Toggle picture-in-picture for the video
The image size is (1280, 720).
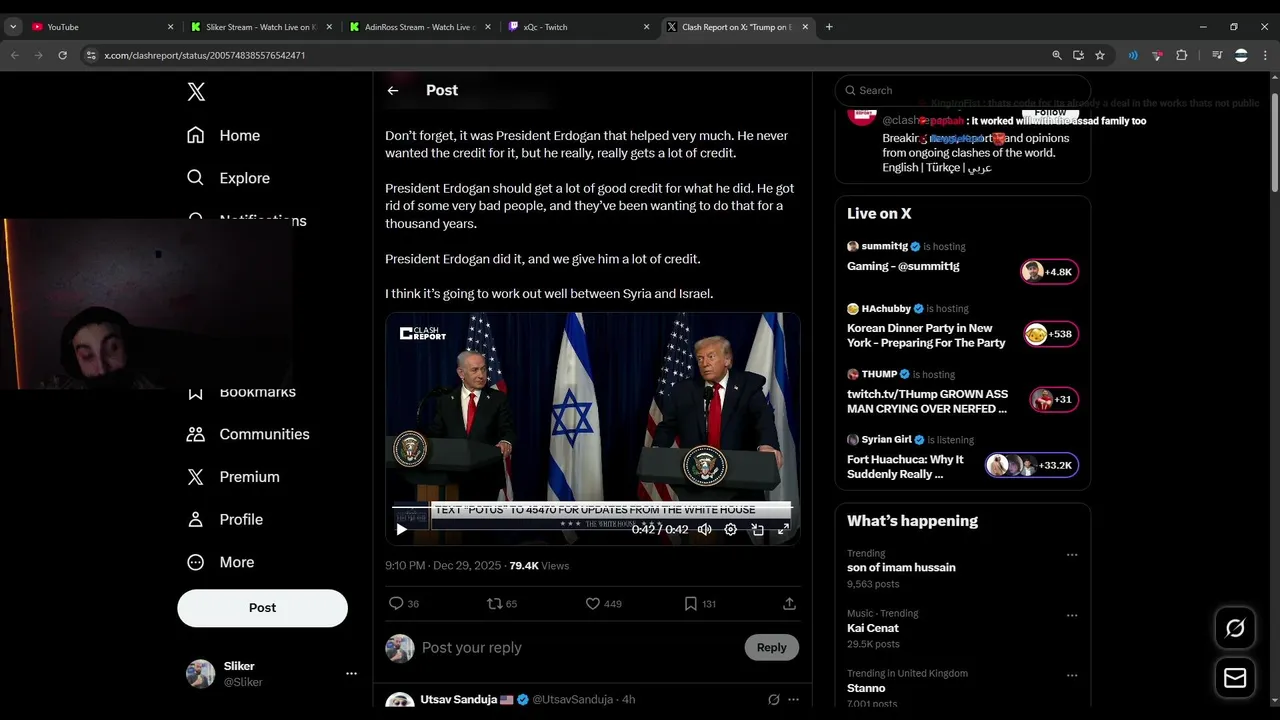click(757, 529)
